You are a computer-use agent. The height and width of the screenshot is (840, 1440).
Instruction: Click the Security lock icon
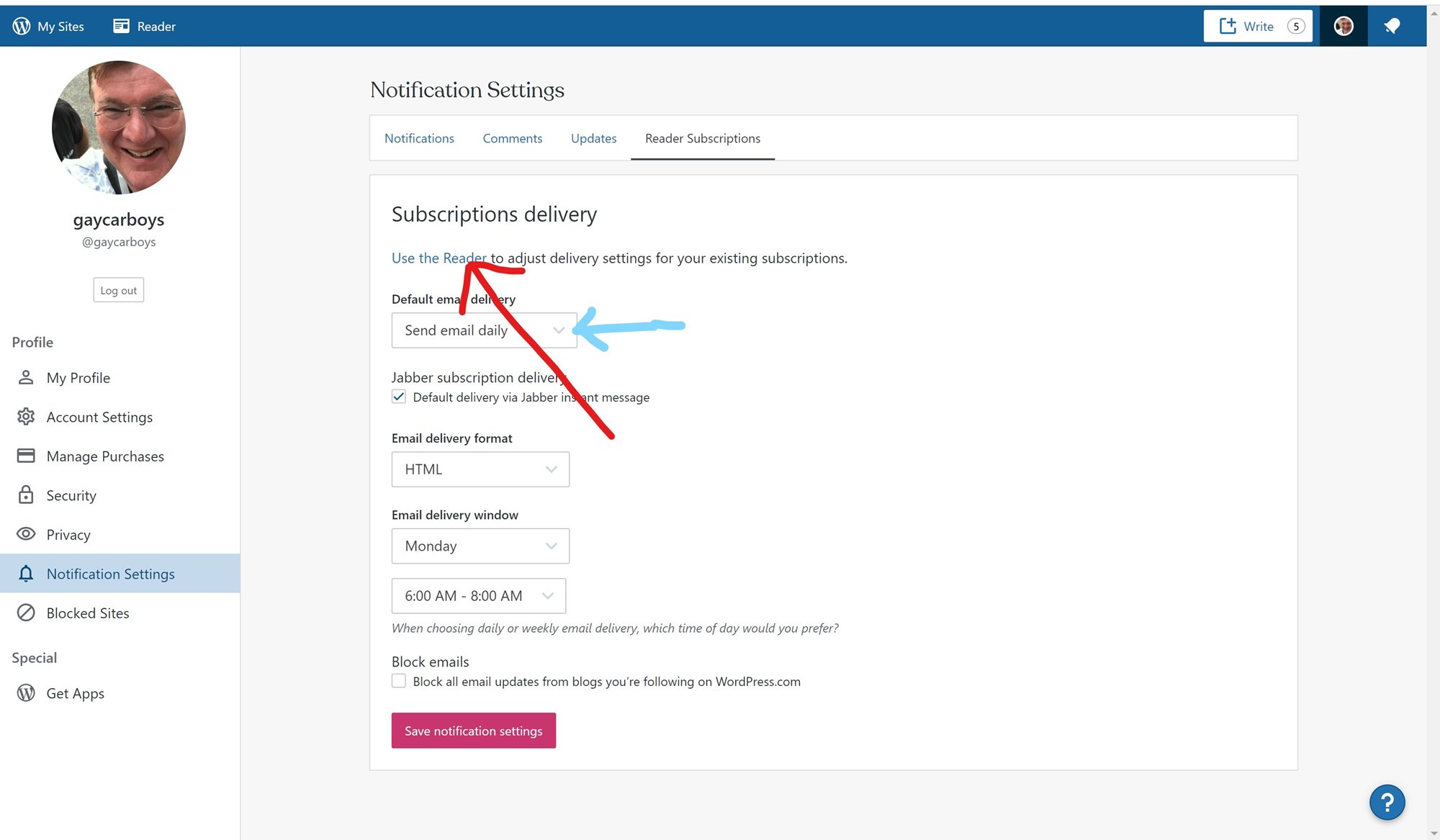click(x=26, y=495)
